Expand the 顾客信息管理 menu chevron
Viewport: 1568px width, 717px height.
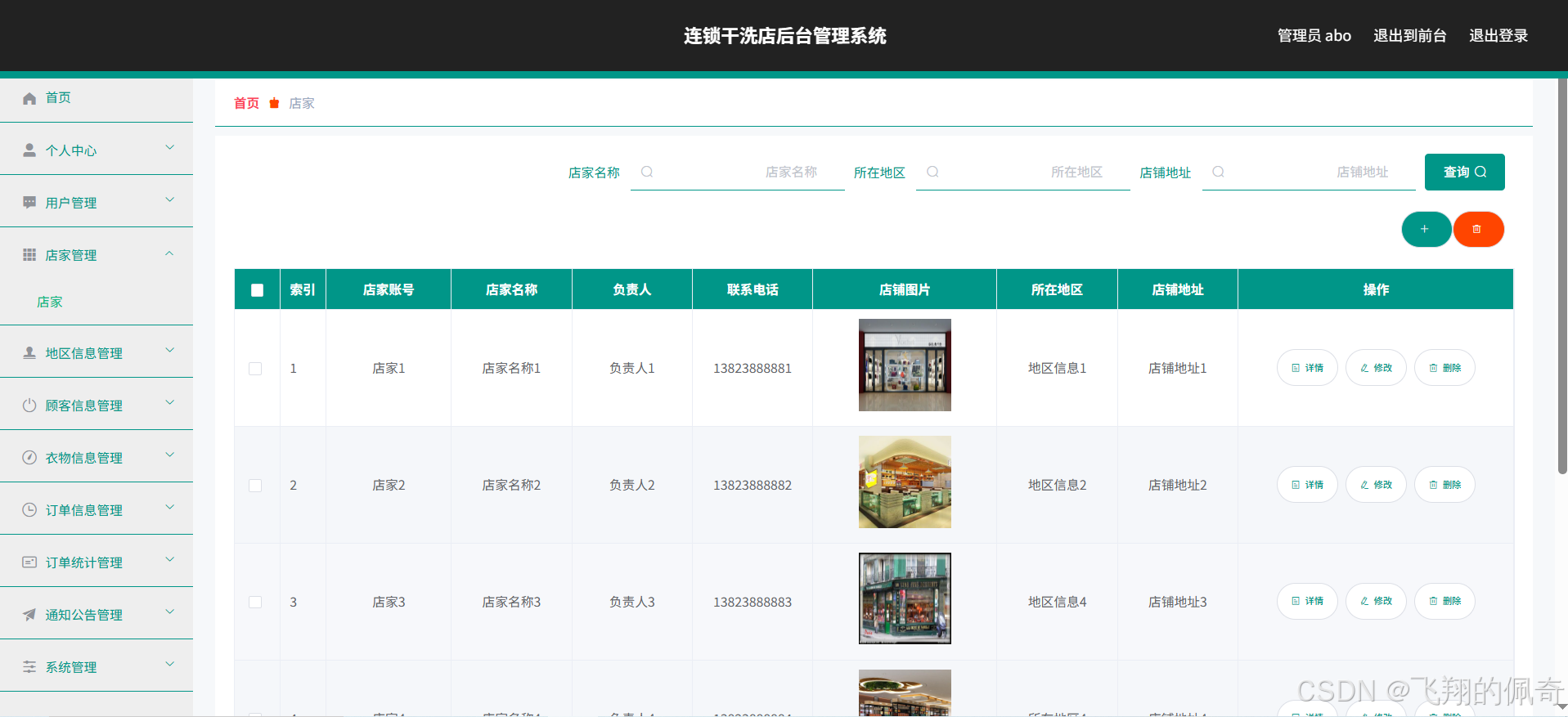click(x=170, y=403)
